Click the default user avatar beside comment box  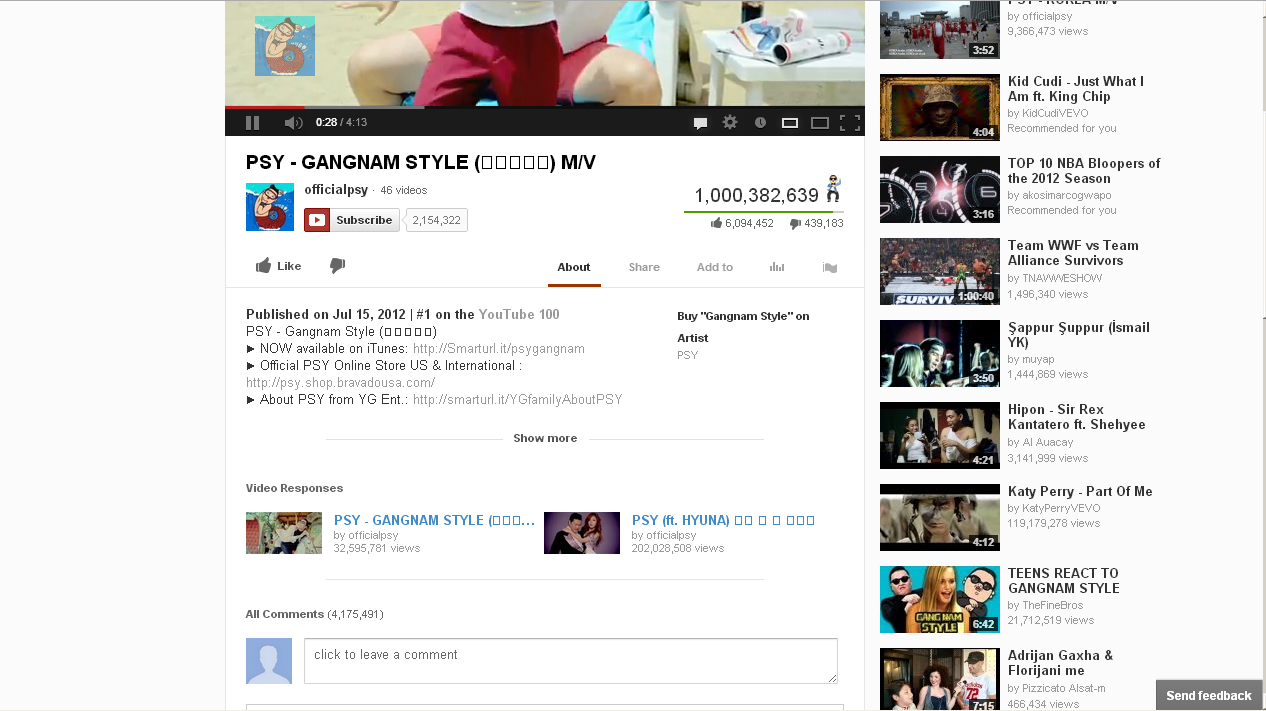coord(269,661)
